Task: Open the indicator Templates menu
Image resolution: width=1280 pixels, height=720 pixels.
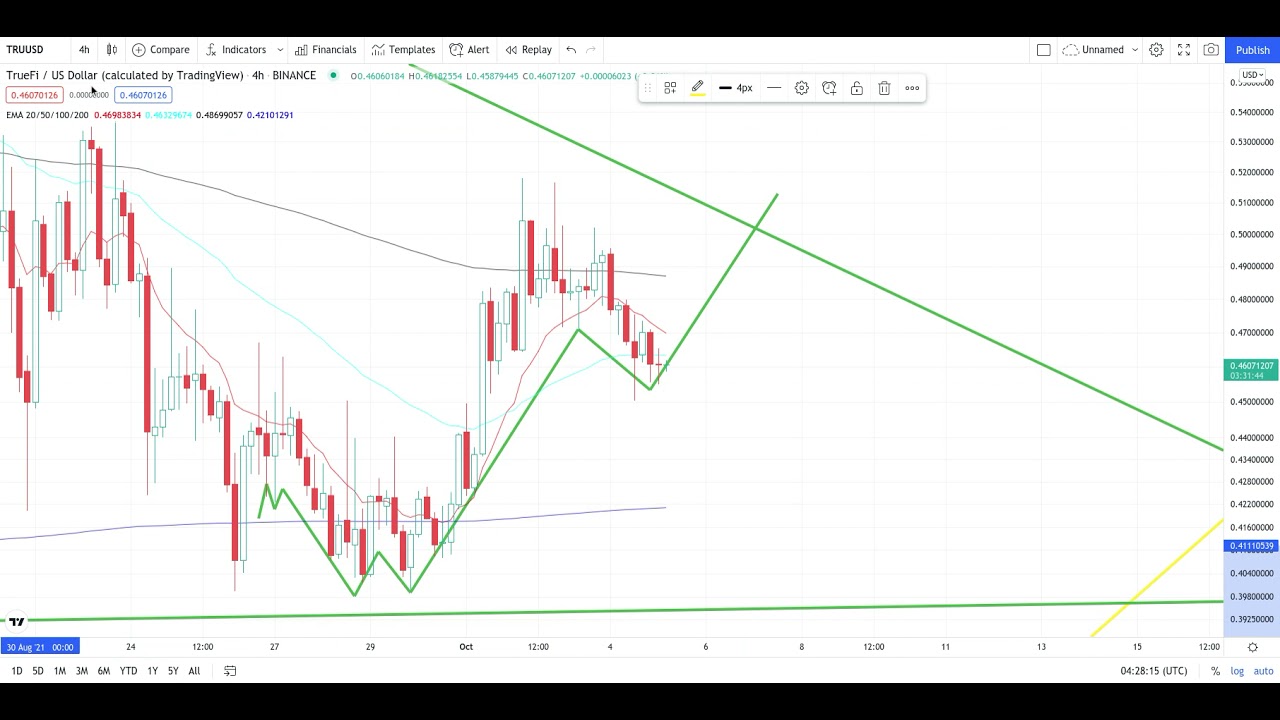Action: (x=404, y=49)
